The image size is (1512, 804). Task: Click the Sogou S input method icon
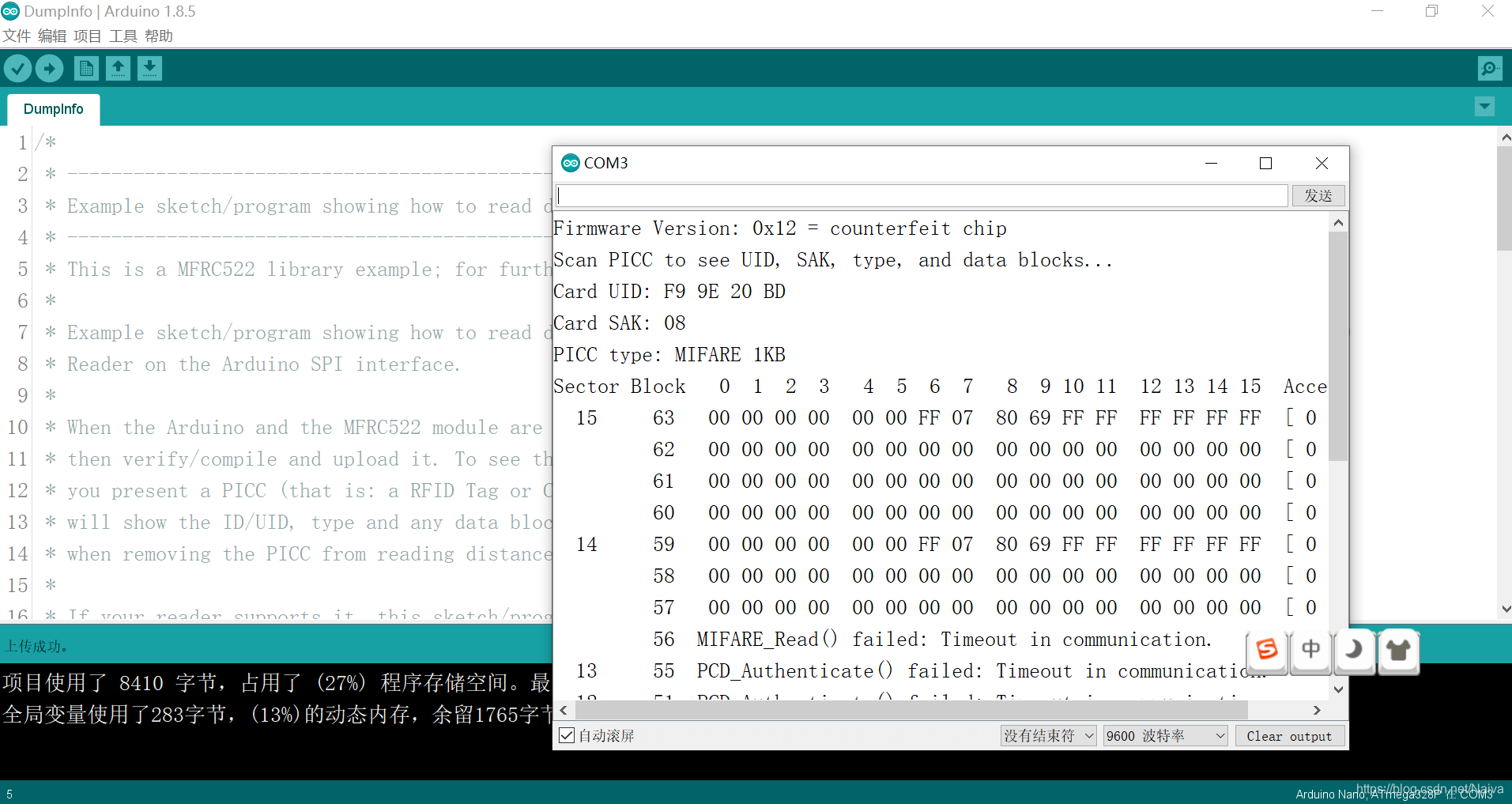1267,651
